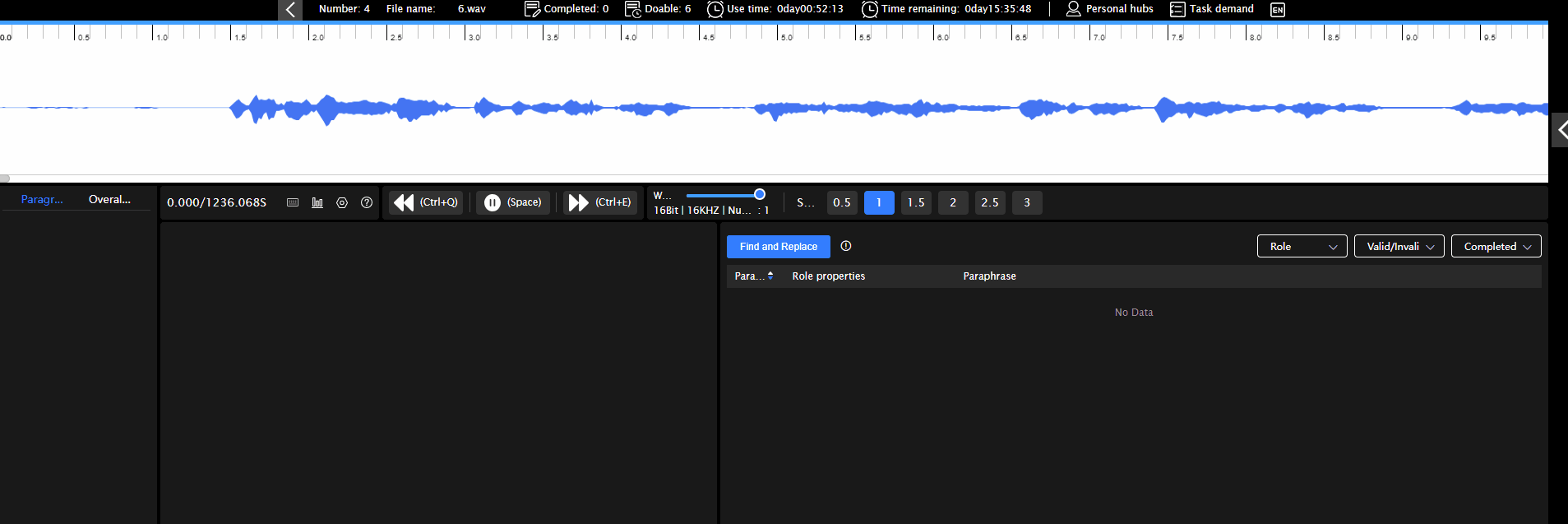The height and width of the screenshot is (524, 1568).
Task: Set playback speed to 2.5
Action: pos(990,202)
